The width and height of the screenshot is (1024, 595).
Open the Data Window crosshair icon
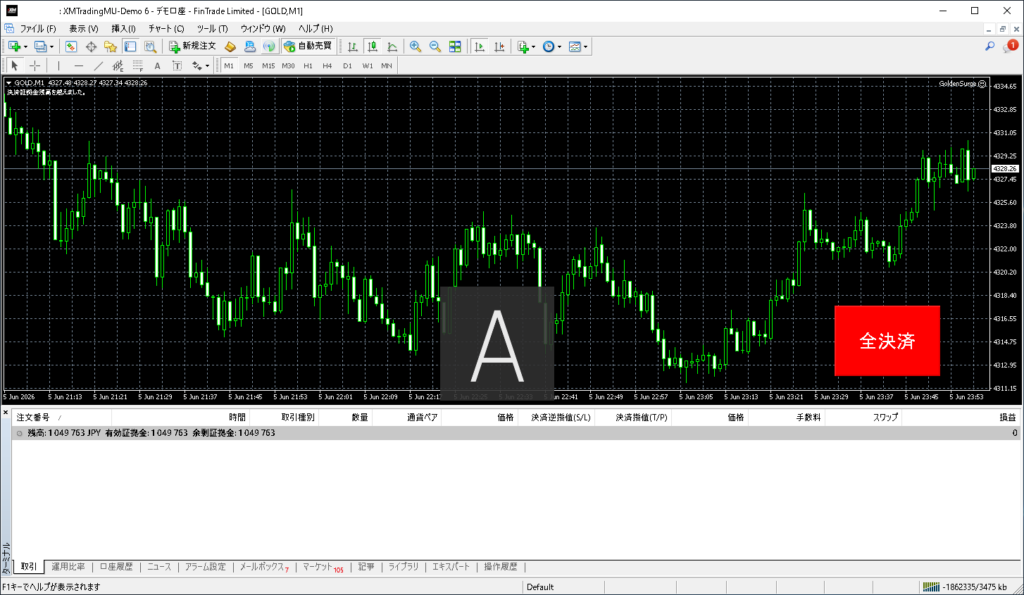click(x=91, y=46)
